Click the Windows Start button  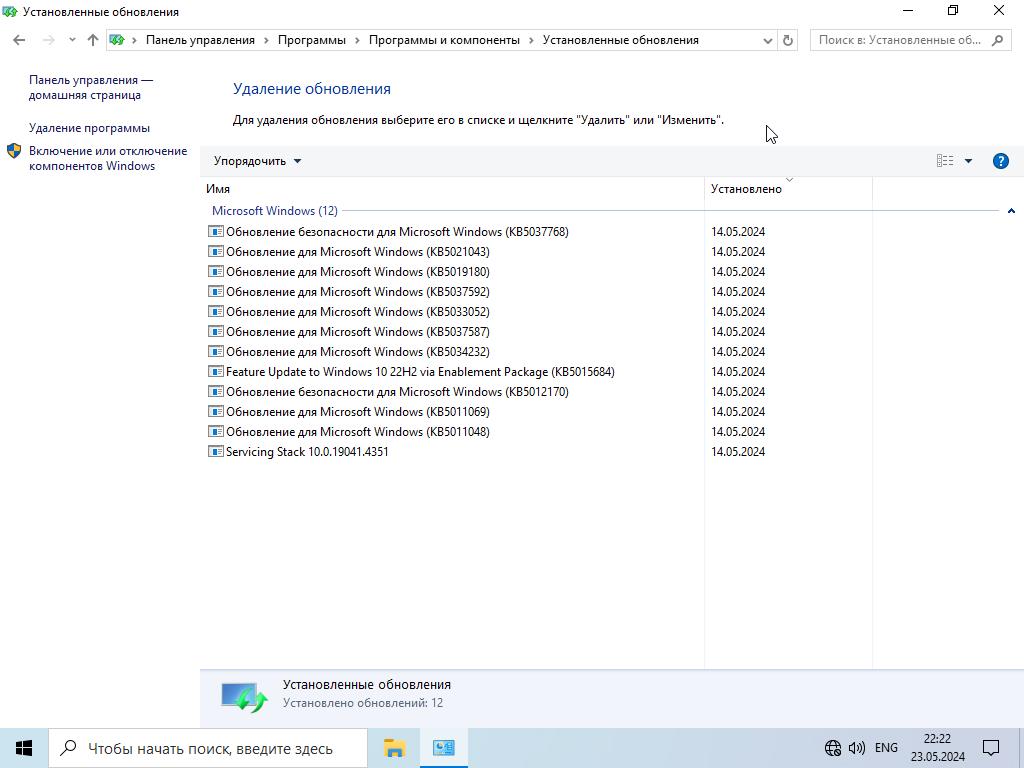click(24, 748)
